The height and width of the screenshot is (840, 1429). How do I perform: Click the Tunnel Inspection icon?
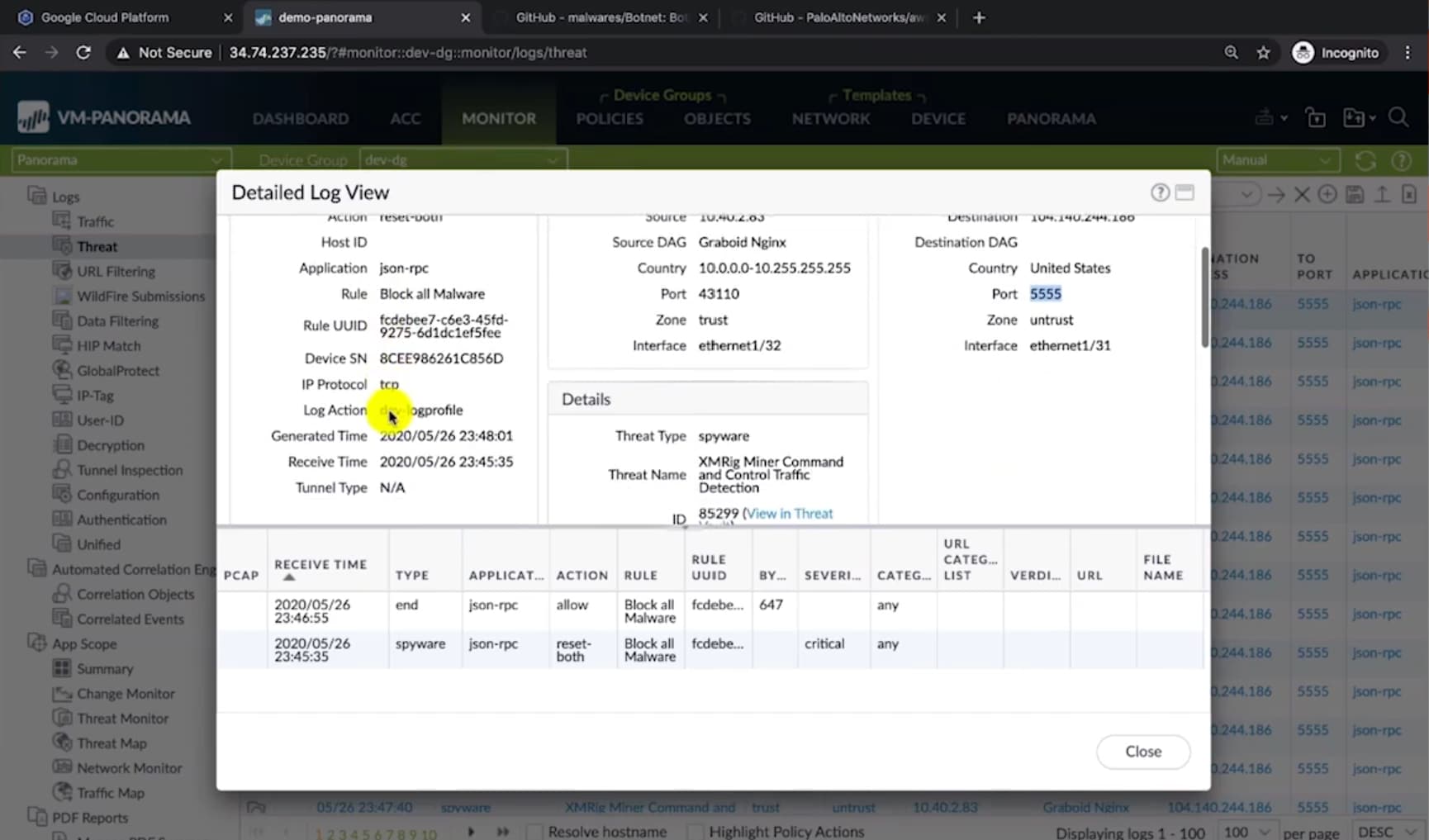click(x=61, y=469)
